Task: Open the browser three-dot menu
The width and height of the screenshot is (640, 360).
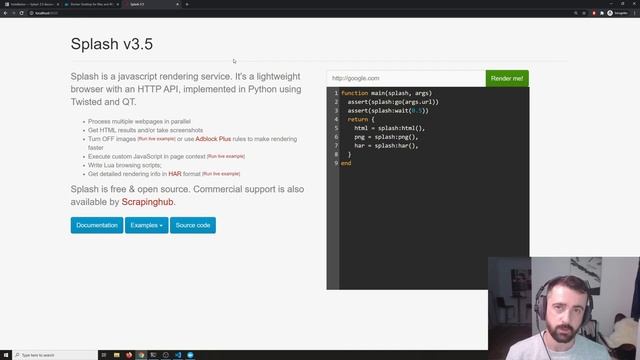Action: [635, 13]
